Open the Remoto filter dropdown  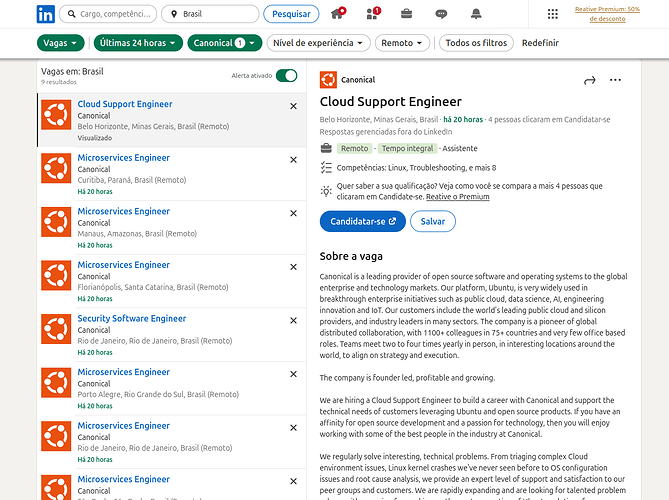pyautogui.click(x=403, y=43)
